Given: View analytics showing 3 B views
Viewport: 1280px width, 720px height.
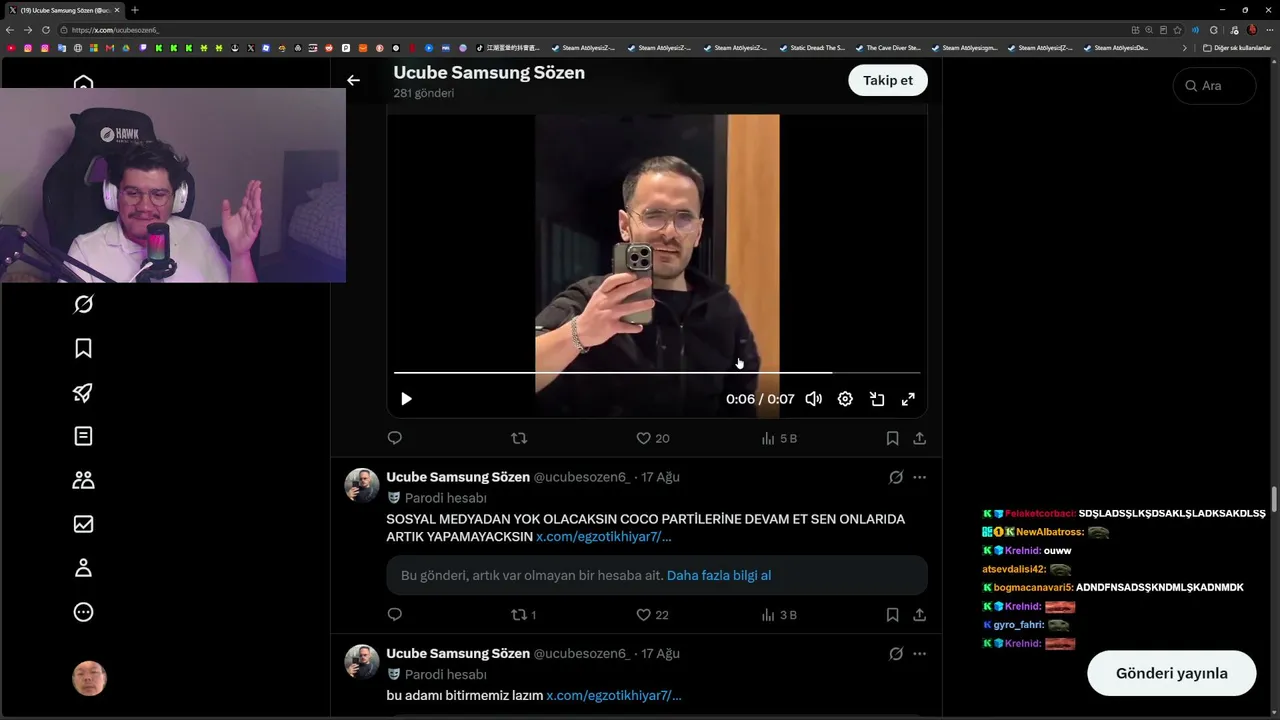Looking at the screenshot, I should point(779,615).
